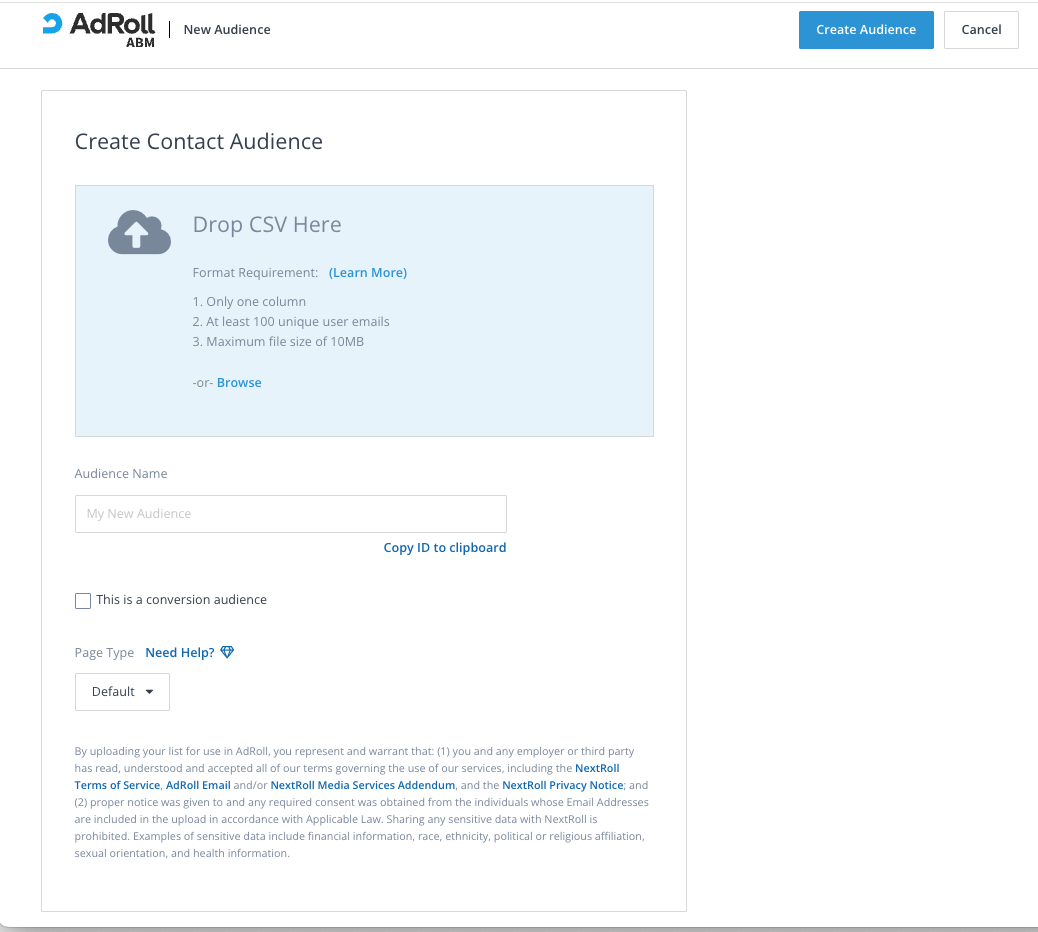Screen dimensions: 1038x932
Task: Open the Learn More format requirements link
Action: pyautogui.click(x=368, y=273)
